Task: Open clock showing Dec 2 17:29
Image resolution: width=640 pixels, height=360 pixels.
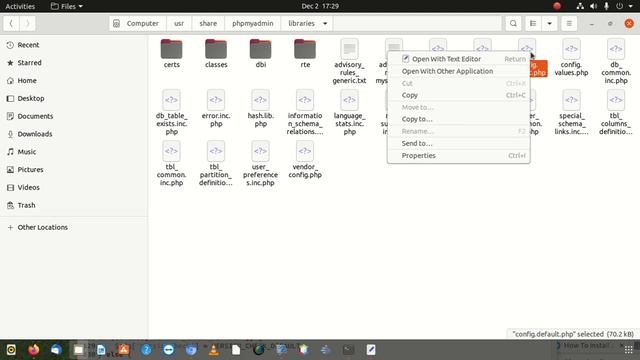Action: (x=320, y=6)
